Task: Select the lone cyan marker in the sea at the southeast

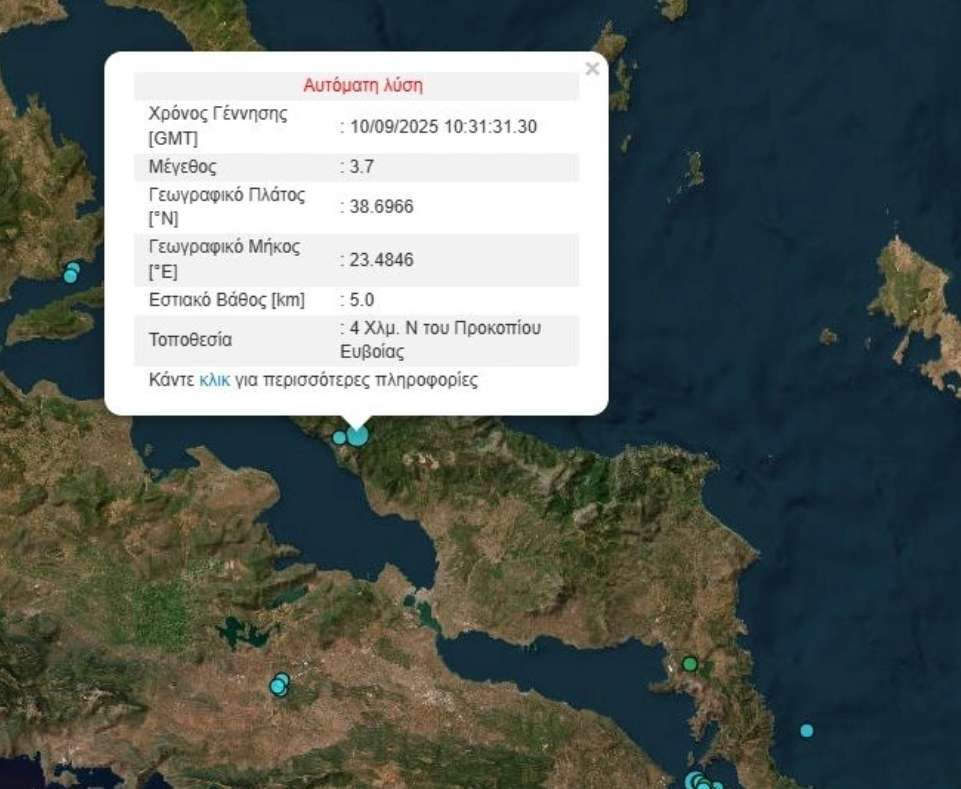Action: (x=807, y=731)
